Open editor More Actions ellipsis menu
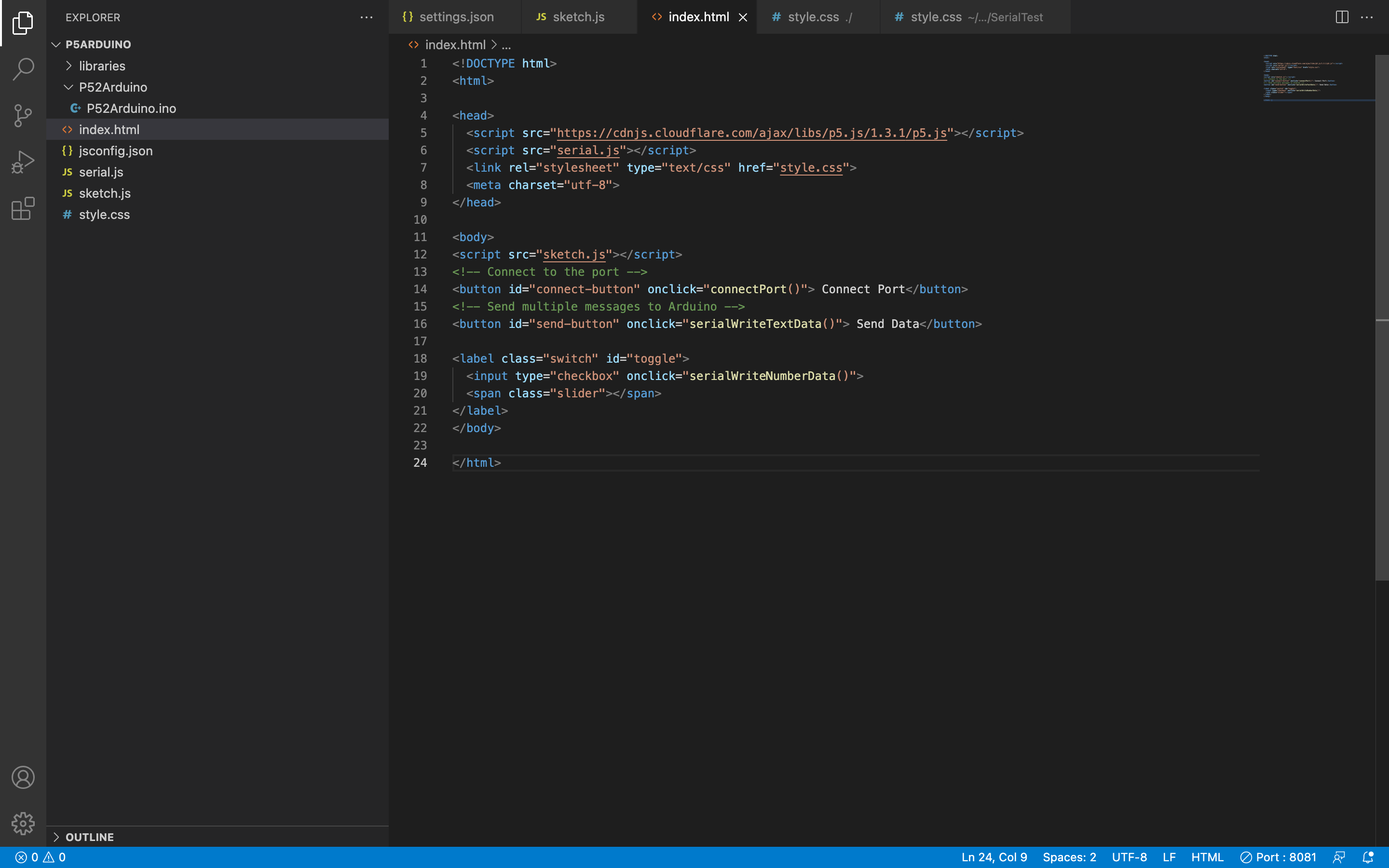Viewport: 1389px width, 868px height. 1367,17
